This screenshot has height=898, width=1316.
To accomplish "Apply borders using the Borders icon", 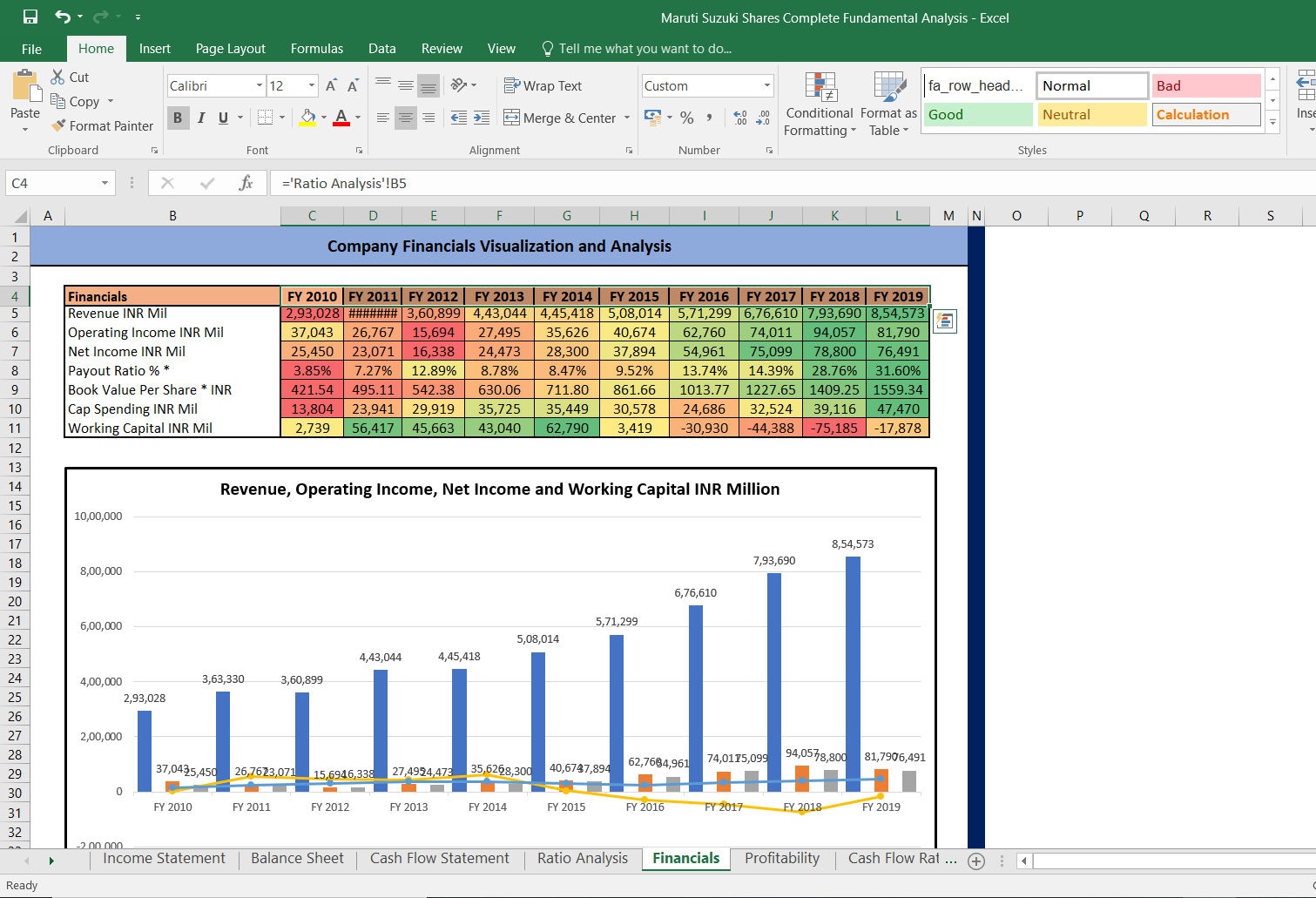I will [x=265, y=117].
